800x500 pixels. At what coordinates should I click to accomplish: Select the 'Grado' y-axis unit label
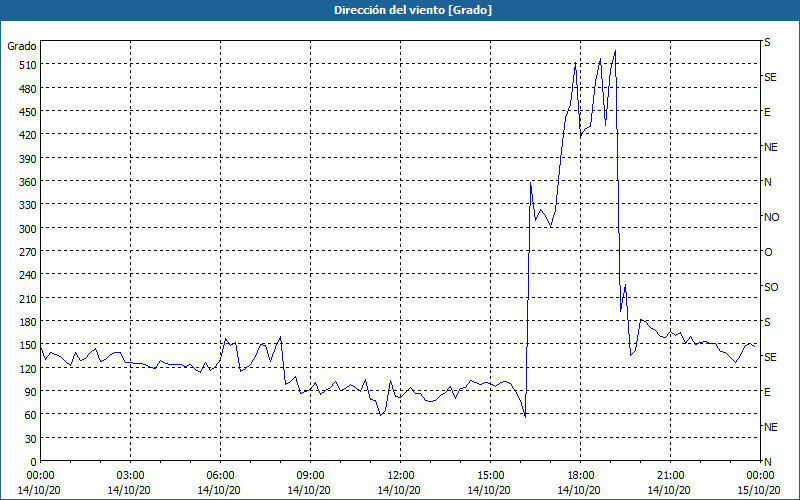pyautogui.click(x=22, y=46)
